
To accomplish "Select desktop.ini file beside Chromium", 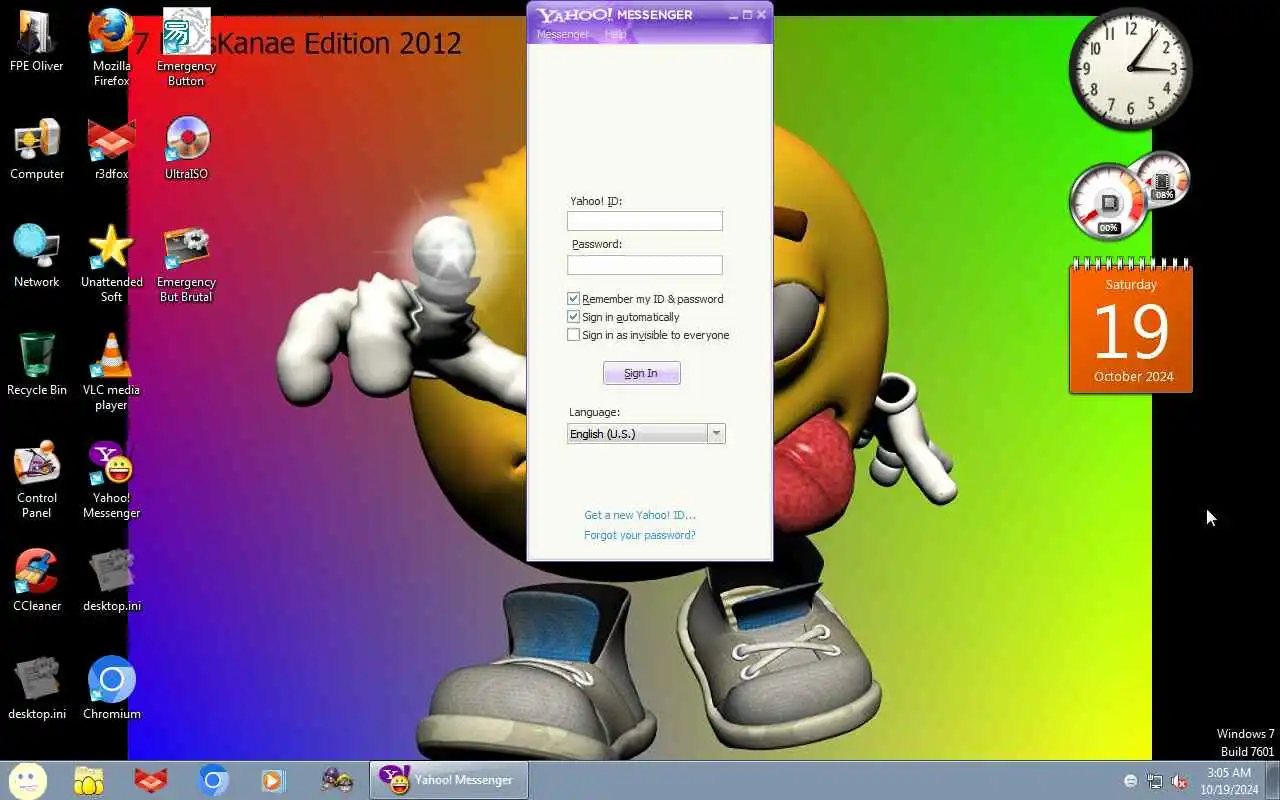I will point(37,689).
